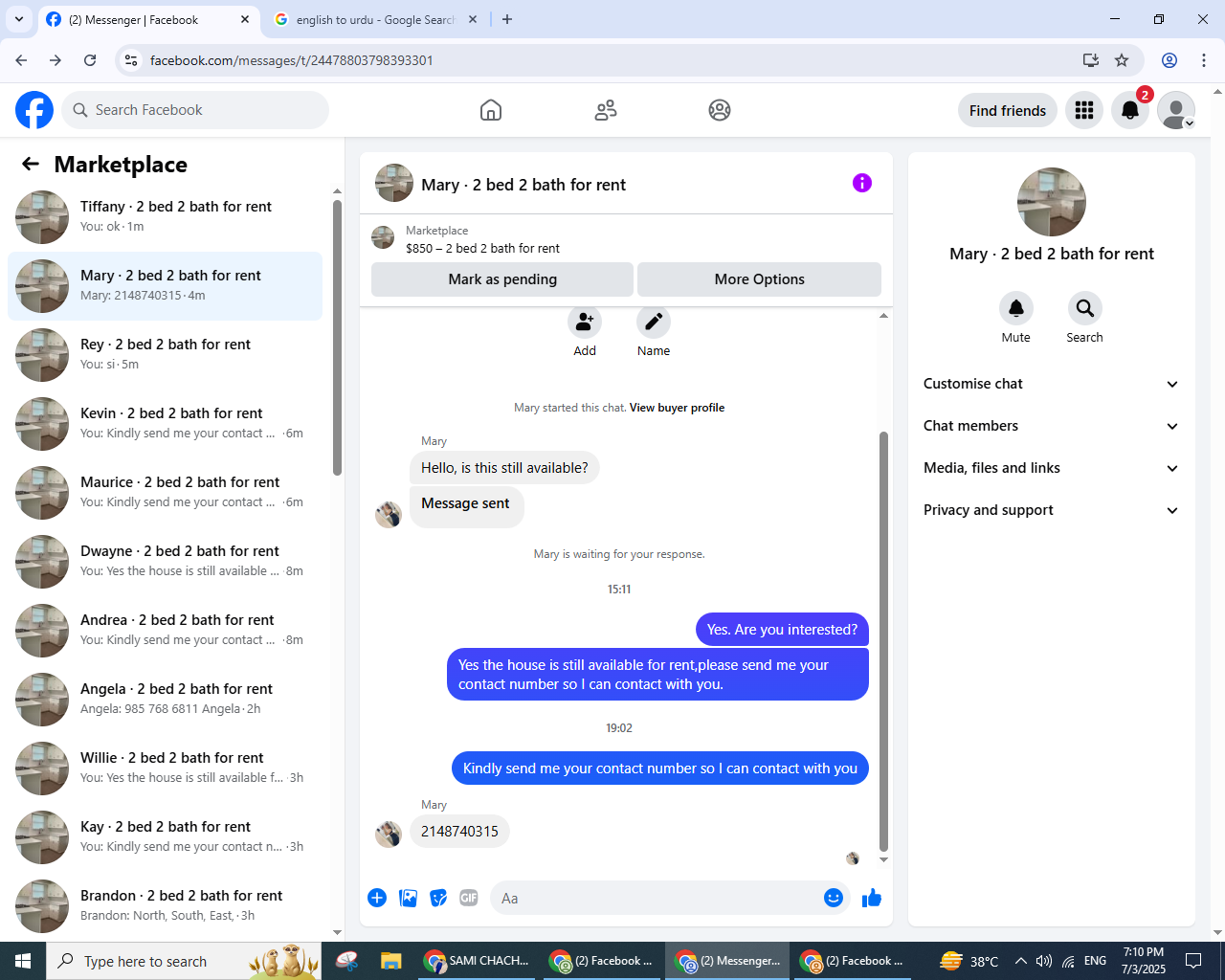
Task: Open Brandon conversation in list
Action: tap(165, 906)
